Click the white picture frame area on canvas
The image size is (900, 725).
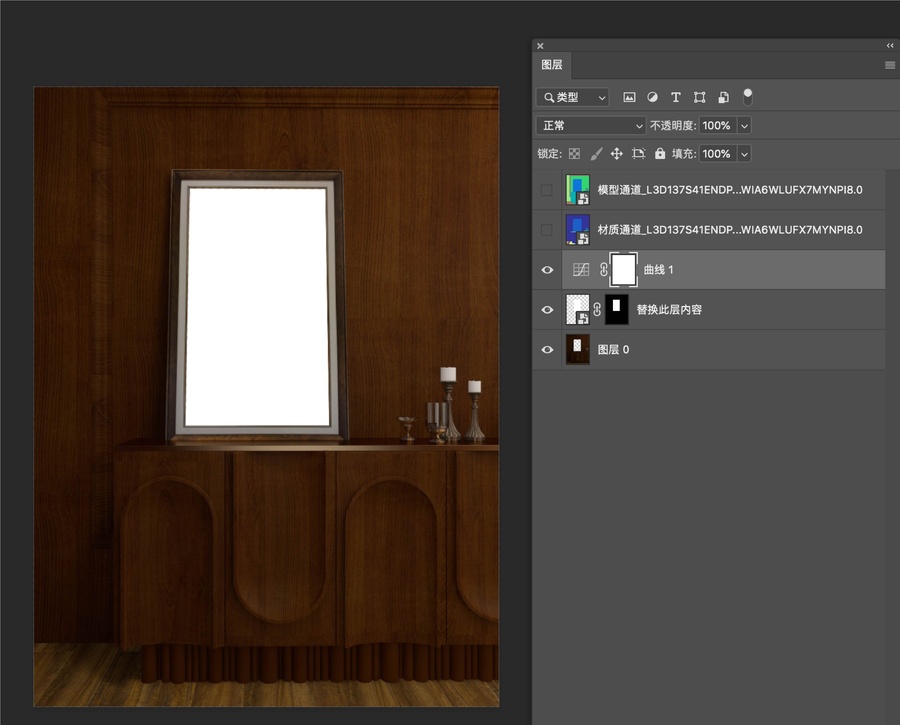click(x=257, y=307)
